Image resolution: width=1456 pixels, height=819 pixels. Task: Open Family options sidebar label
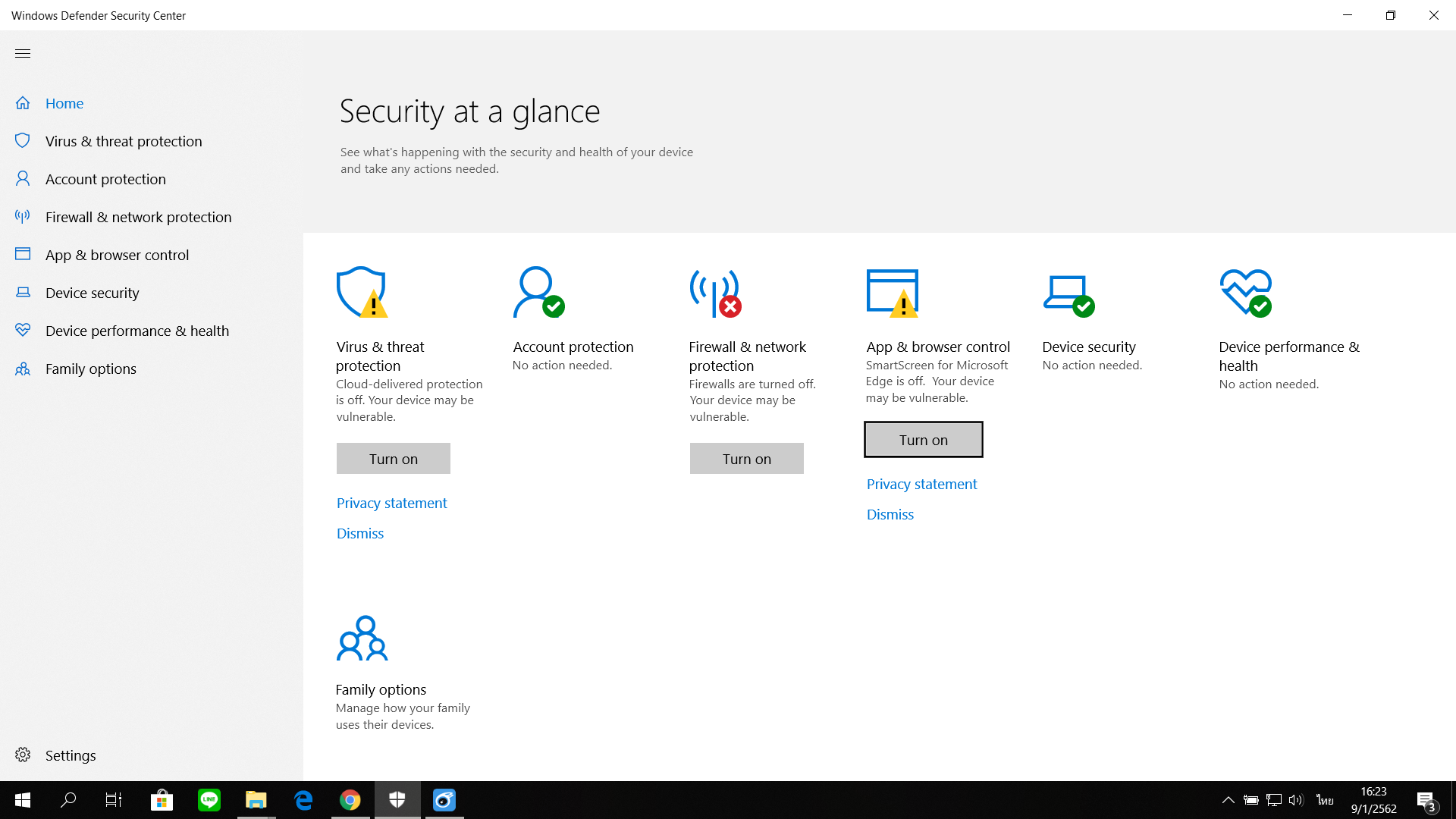point(91,369)
